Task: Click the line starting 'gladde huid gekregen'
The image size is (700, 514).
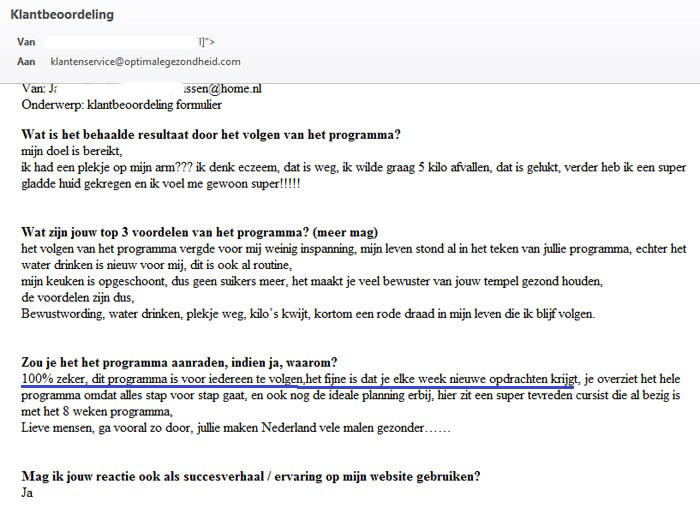Action: 161,184
